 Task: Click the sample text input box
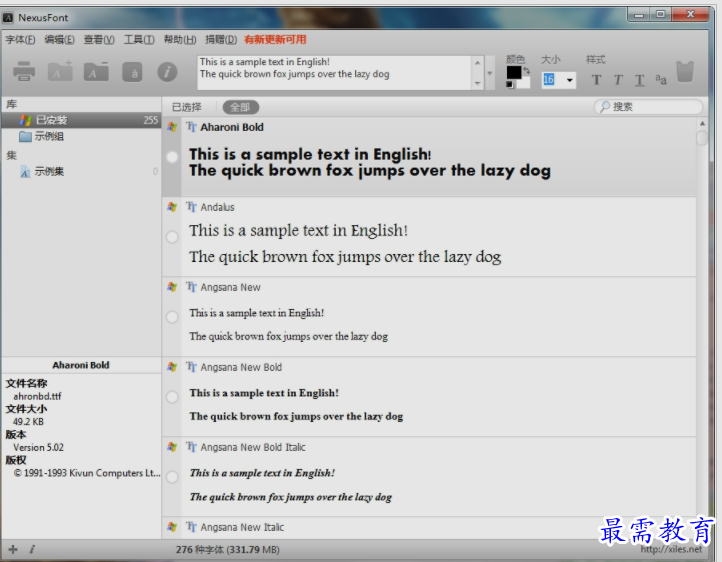click(335, 73)
